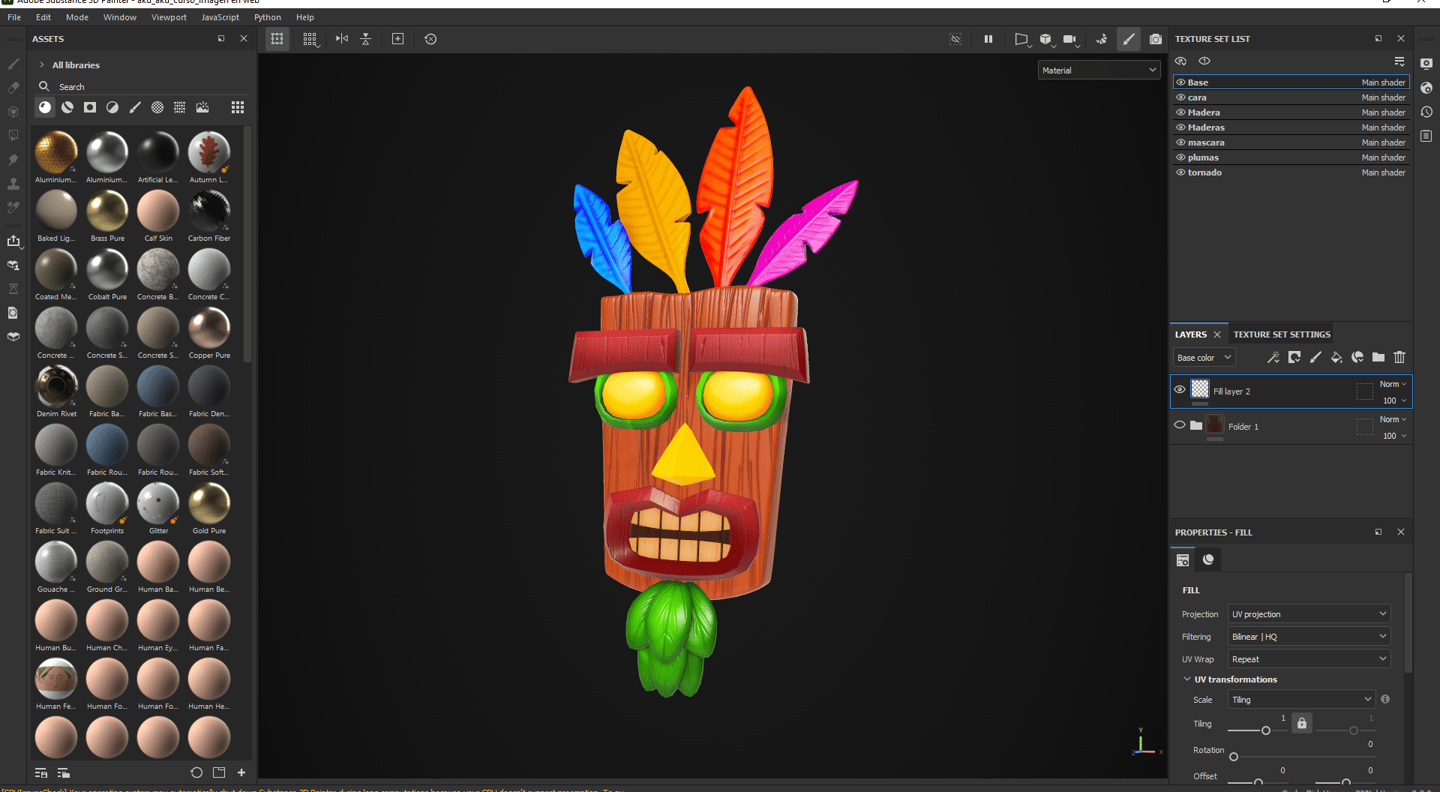The width and height of the screenshot is (1440, 792).
Task: Expand the All libraries tree
Action: coord(41,65)
